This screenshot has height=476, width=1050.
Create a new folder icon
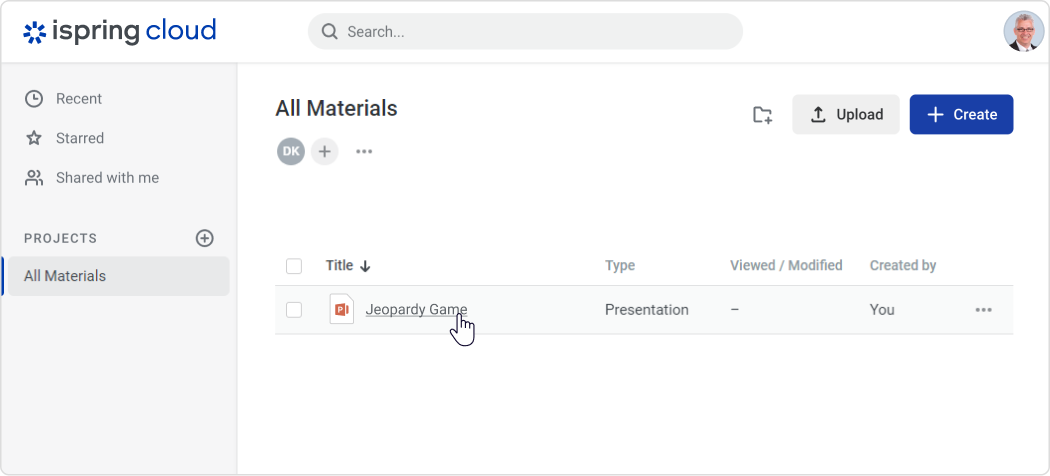click(763, 114)
